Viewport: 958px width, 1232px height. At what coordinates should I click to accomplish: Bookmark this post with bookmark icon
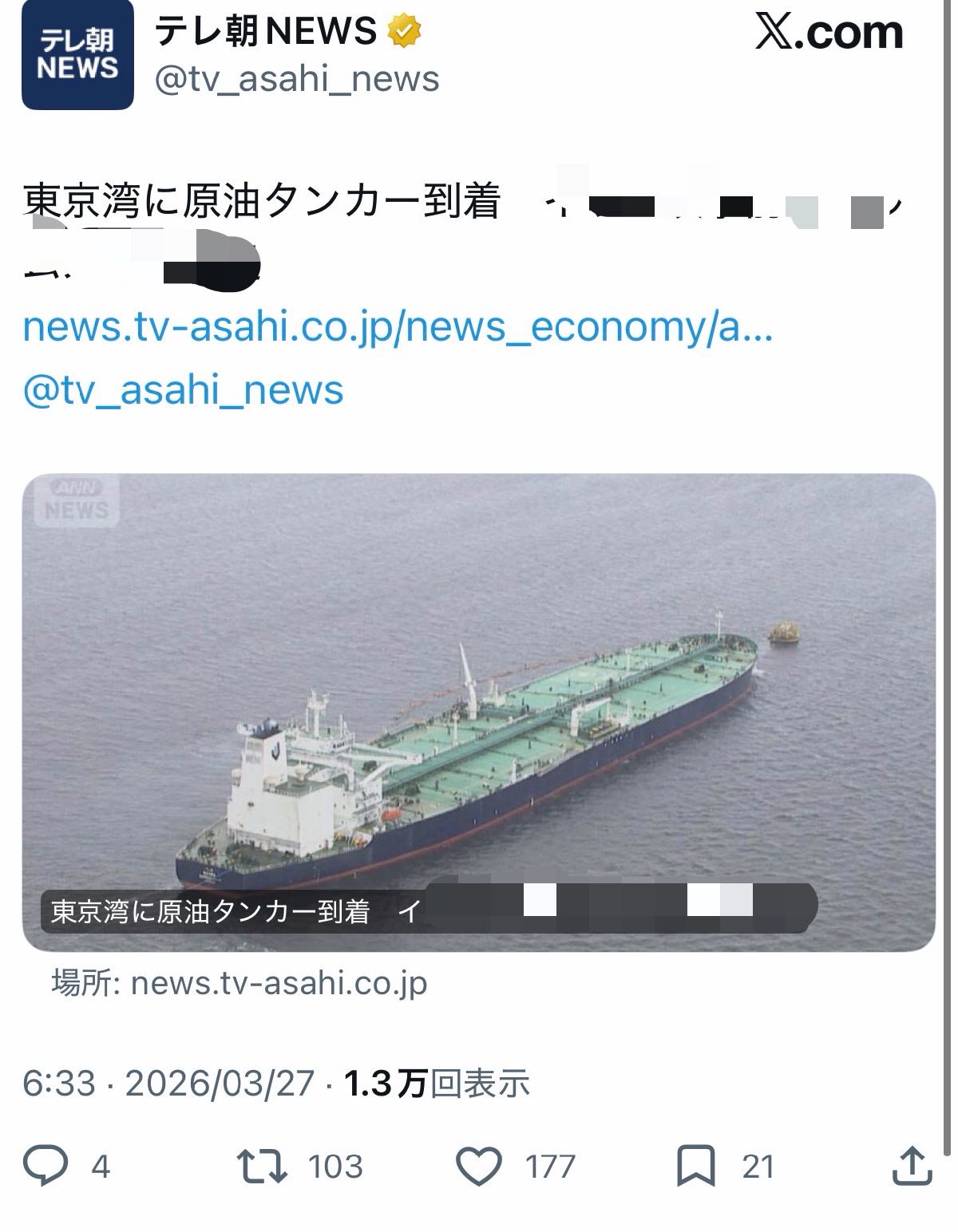tap(695, 1167)
